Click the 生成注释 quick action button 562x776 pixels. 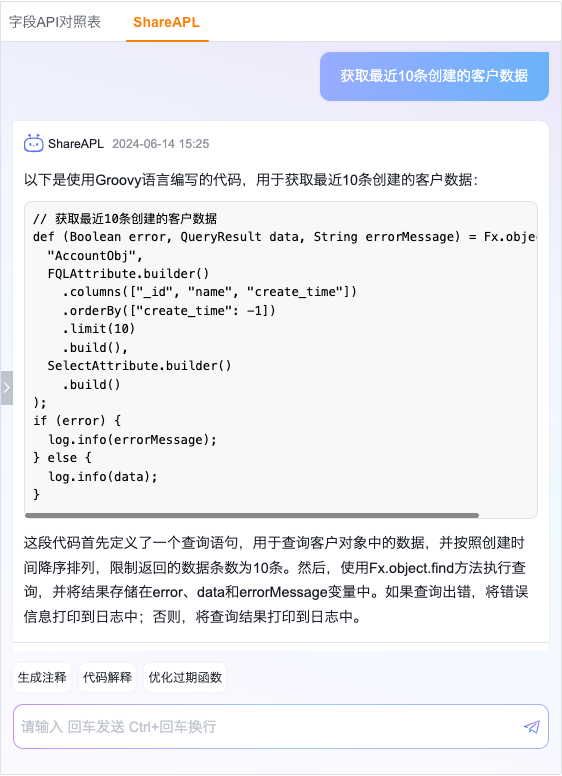point(42,677)
